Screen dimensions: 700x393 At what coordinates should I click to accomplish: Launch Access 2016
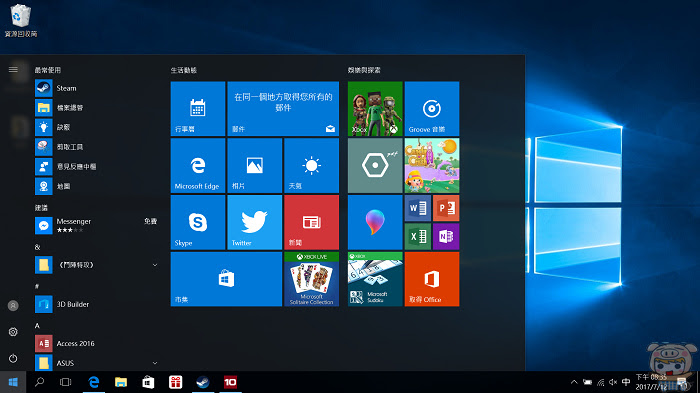coord(96,343)
